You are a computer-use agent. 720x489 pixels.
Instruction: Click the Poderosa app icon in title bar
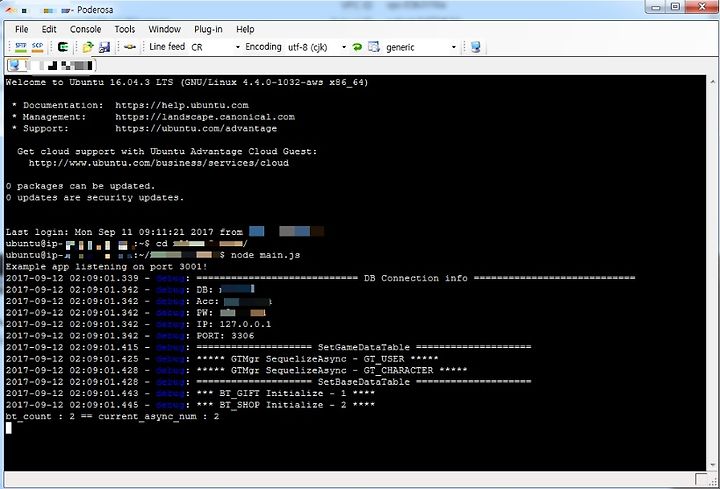(11, 10)
